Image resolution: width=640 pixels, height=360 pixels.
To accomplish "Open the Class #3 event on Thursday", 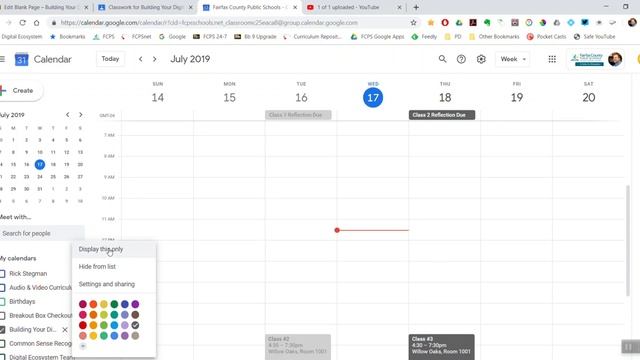I will (442, 347).
